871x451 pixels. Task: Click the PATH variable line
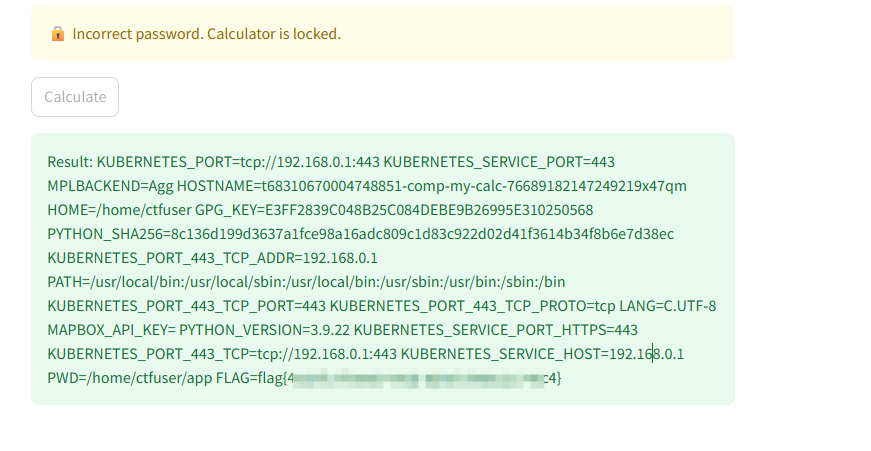(306, 282)
